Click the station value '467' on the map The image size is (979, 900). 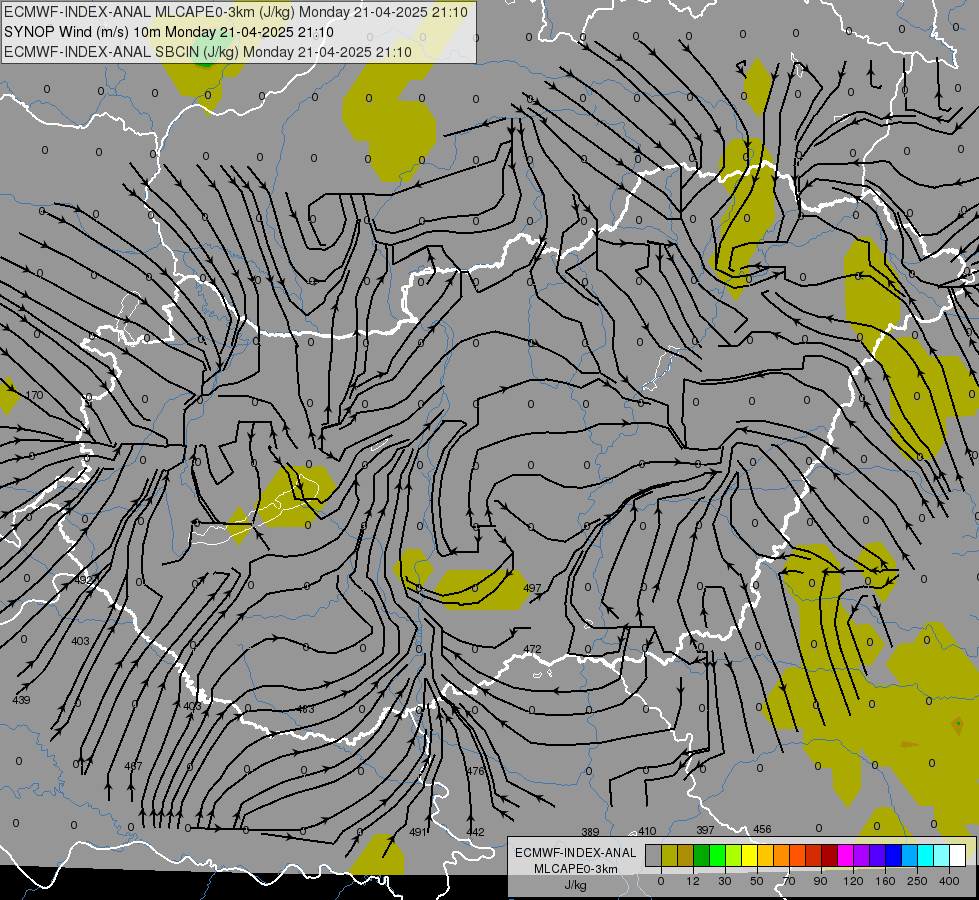point(133,766)
